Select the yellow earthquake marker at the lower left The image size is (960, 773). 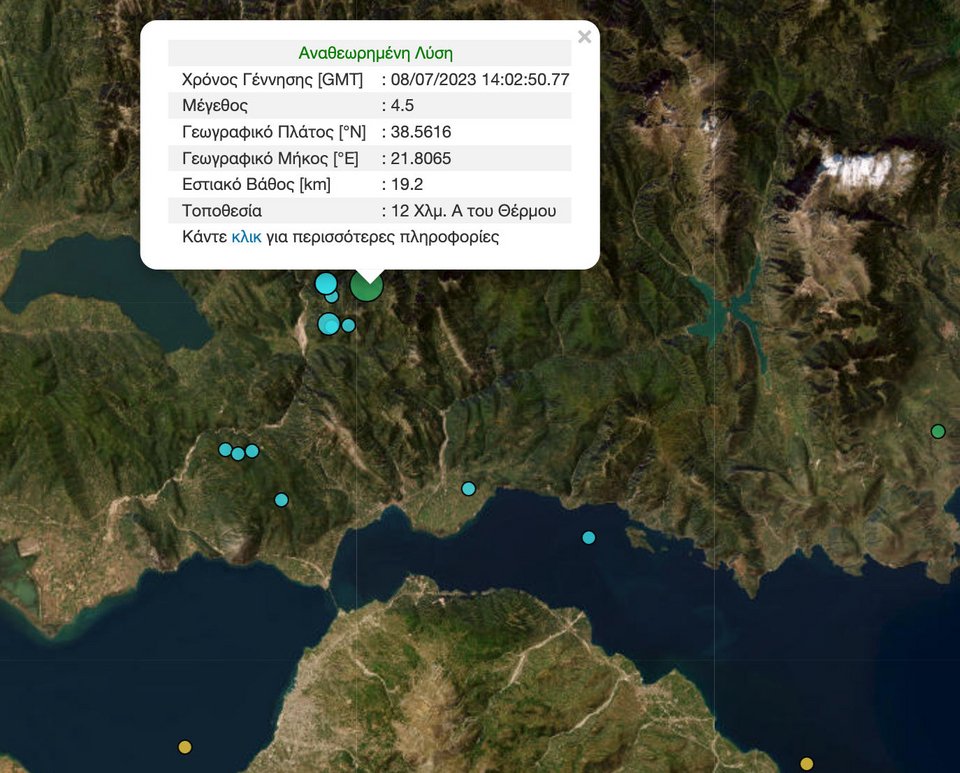[185, 747]
